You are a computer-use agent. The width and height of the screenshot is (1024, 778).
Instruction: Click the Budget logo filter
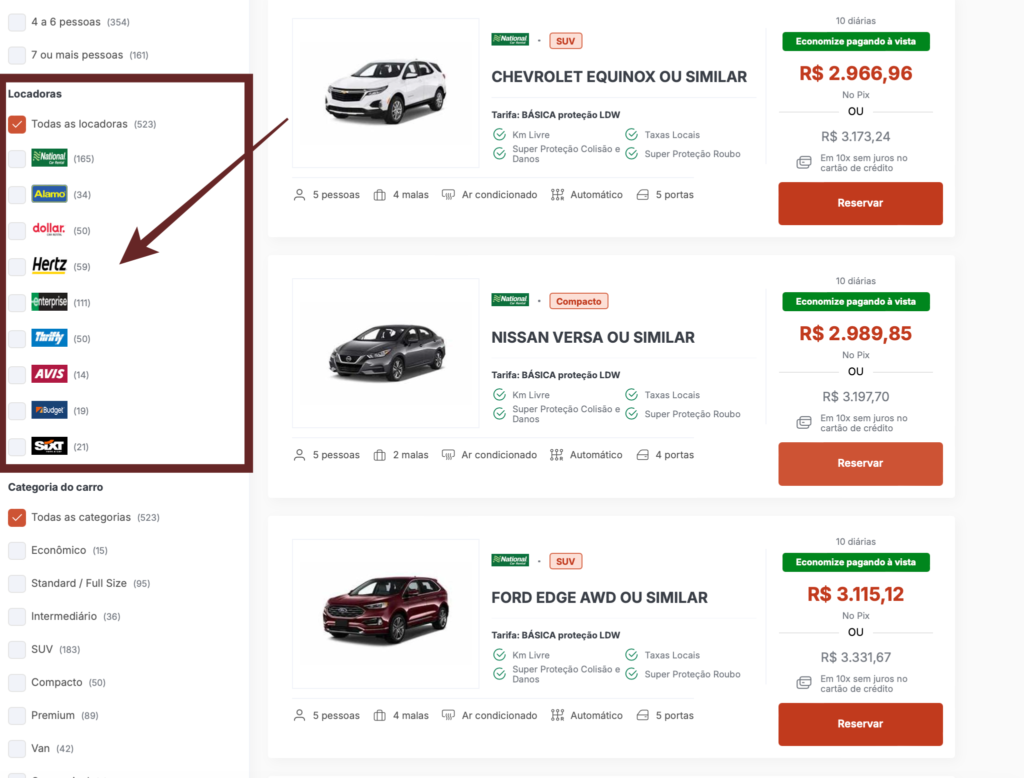(x=49, y=410)
